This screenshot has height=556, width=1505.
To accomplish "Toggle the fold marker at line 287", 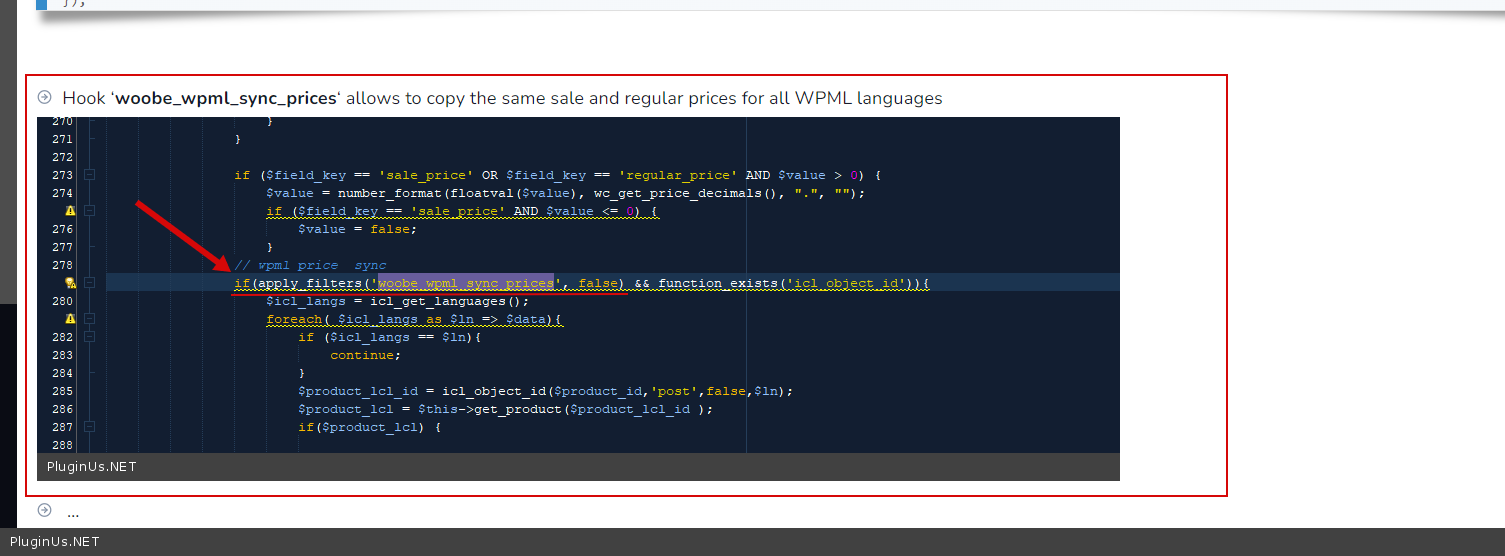I will click(90, 427).
